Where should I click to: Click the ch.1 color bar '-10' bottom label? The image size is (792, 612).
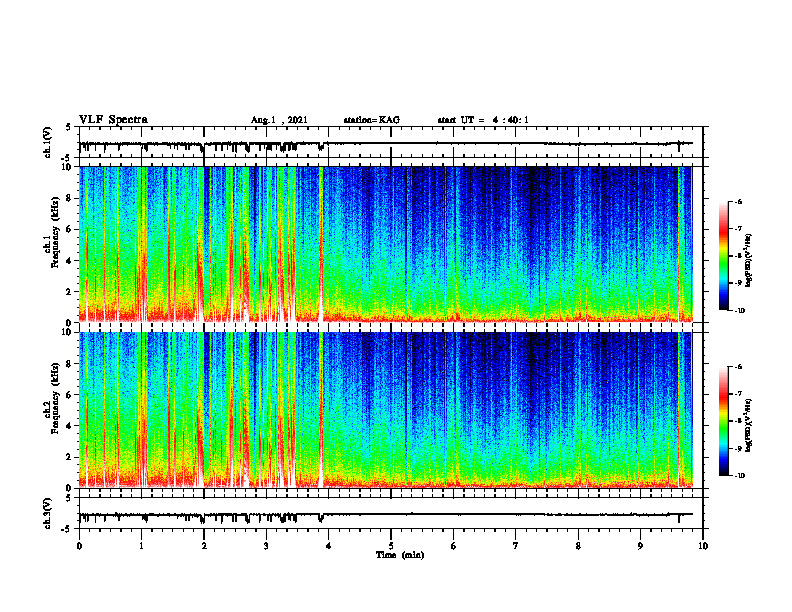coord(739,311)
